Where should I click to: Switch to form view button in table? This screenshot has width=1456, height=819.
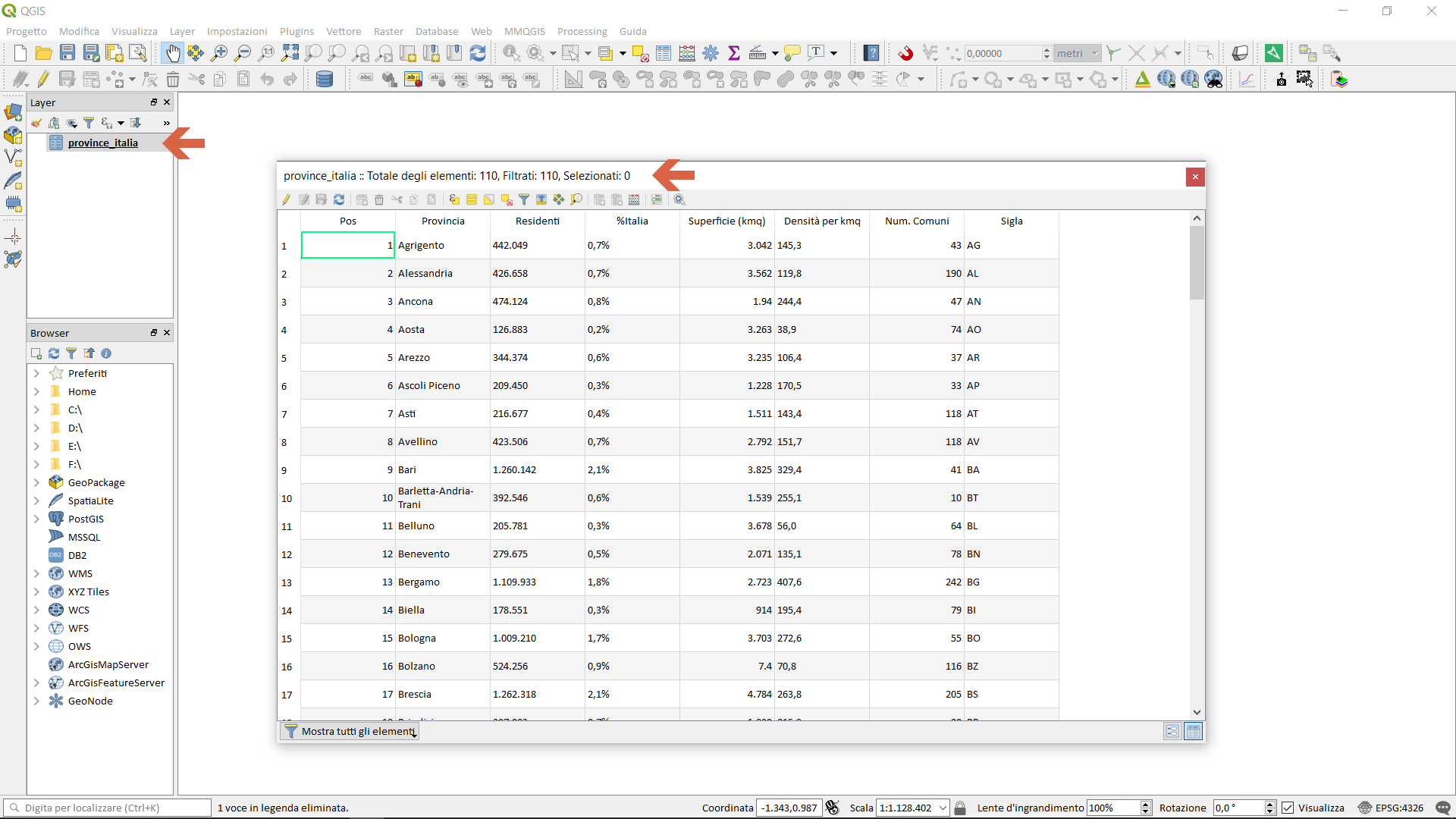point(1172,731)
